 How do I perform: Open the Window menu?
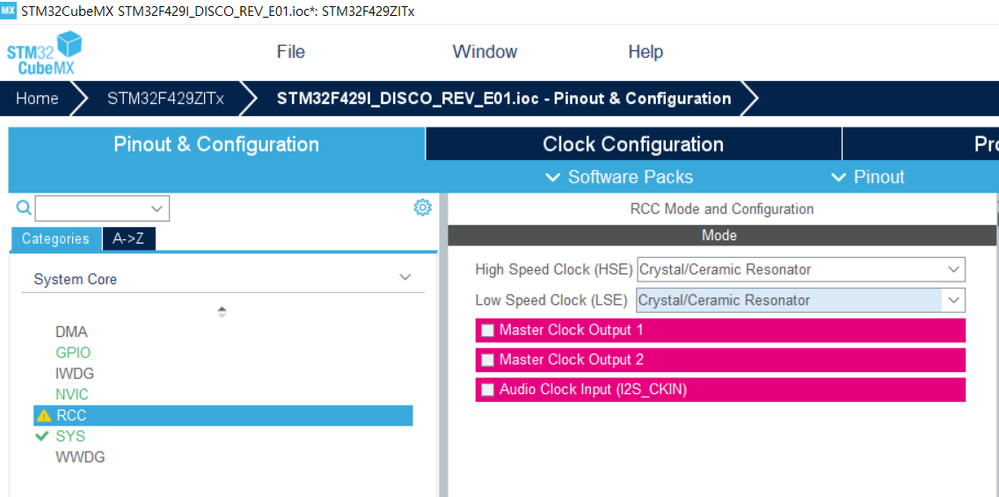(x=485, y=52)
